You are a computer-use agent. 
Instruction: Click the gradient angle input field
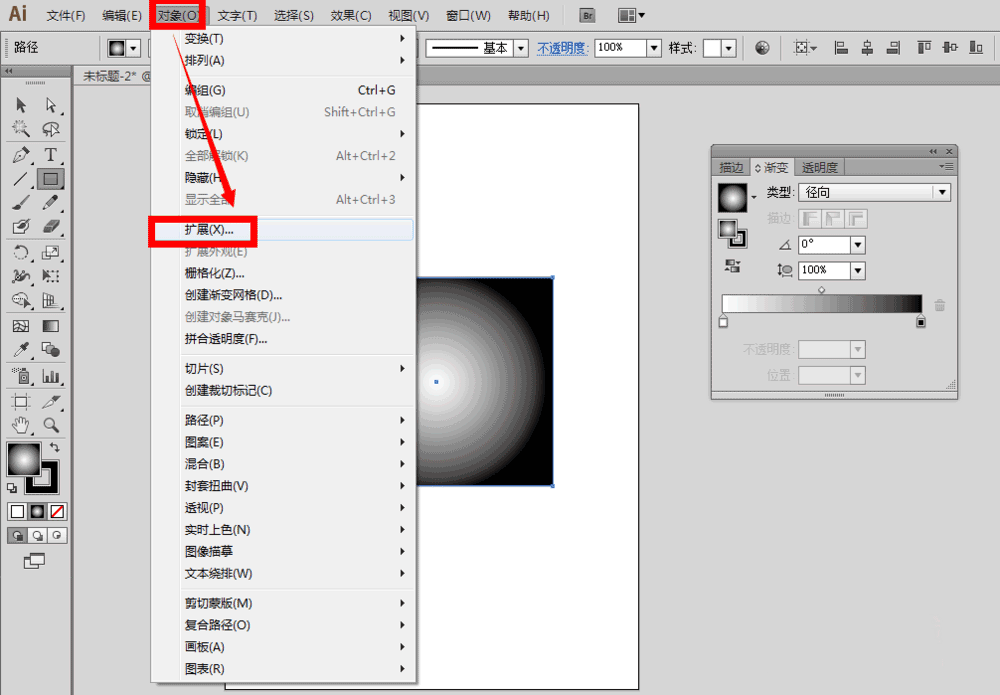click(x=824, y=245)
